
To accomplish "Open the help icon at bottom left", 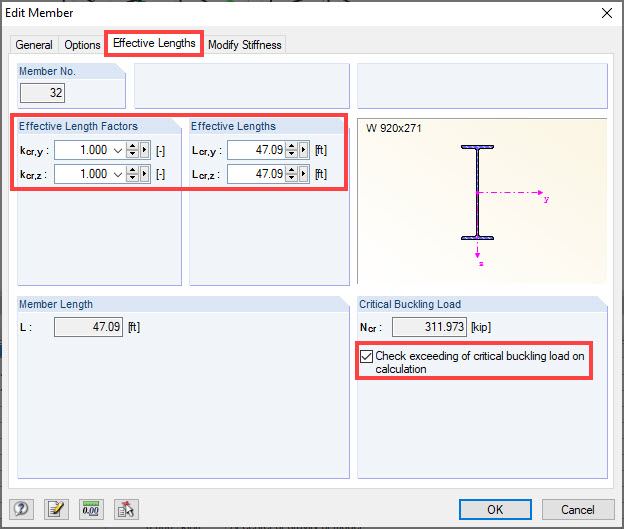I will click(21, 509).
